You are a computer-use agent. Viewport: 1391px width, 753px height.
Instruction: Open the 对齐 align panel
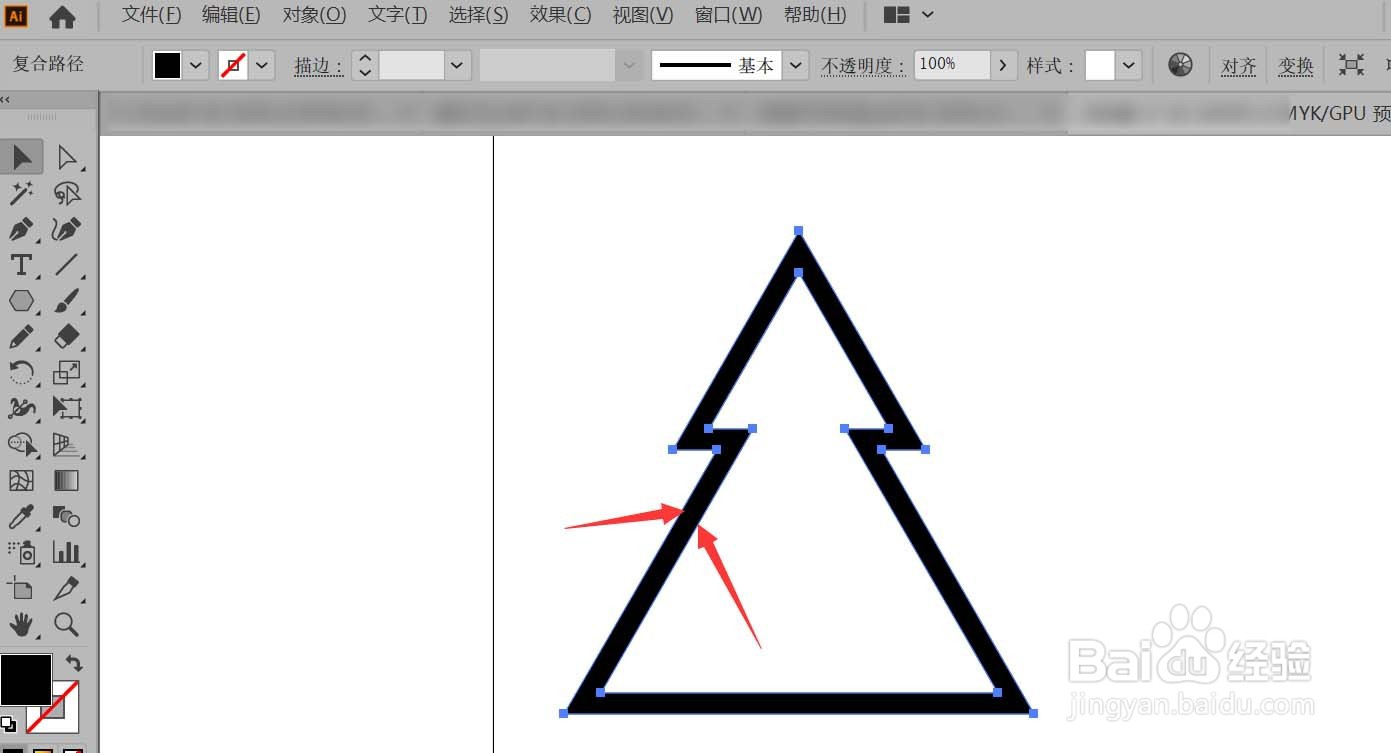coord(1239,66)
